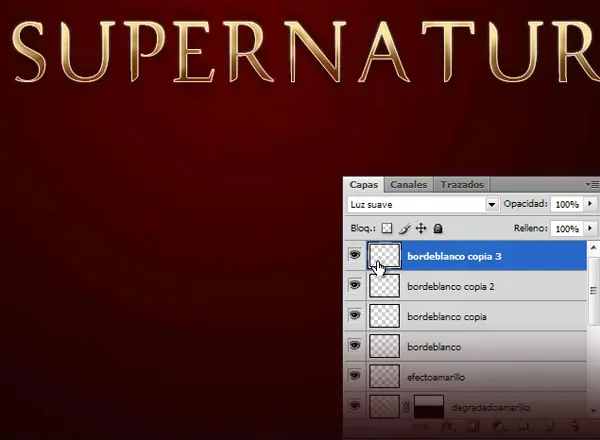Screen dimensions: 600x440
Task: Select the bordeblanco copia layer name
Action: (x=447, y=317)
